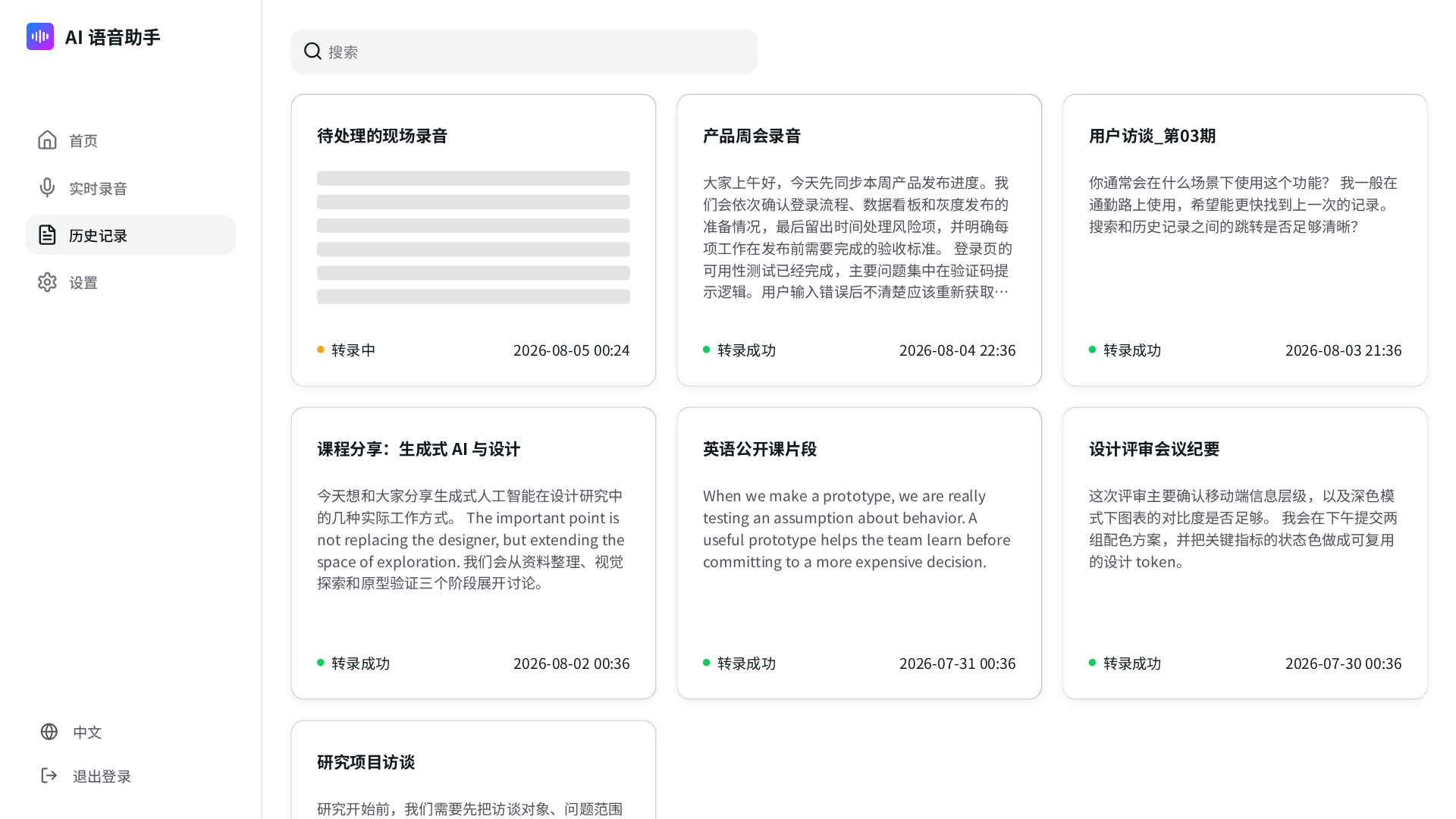
Task: Switch language via 中文 label
Action: pos(87,732)
